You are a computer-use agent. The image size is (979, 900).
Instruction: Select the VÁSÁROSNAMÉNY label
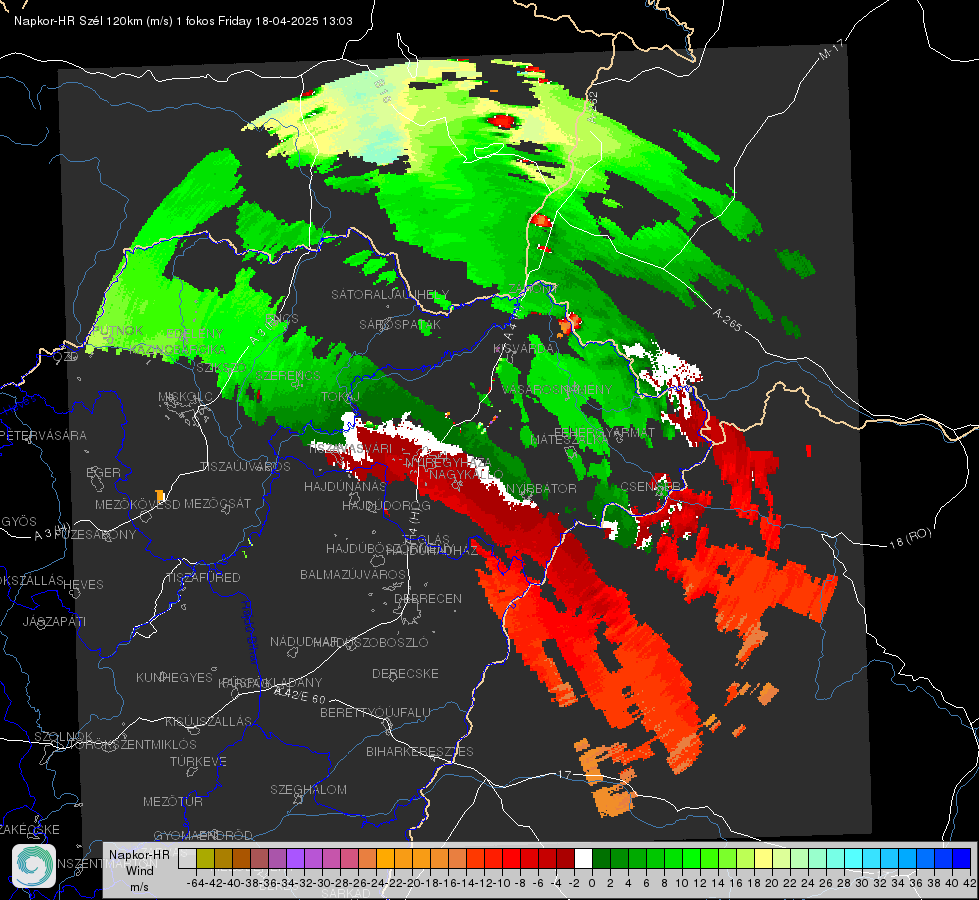coord(558,390)
